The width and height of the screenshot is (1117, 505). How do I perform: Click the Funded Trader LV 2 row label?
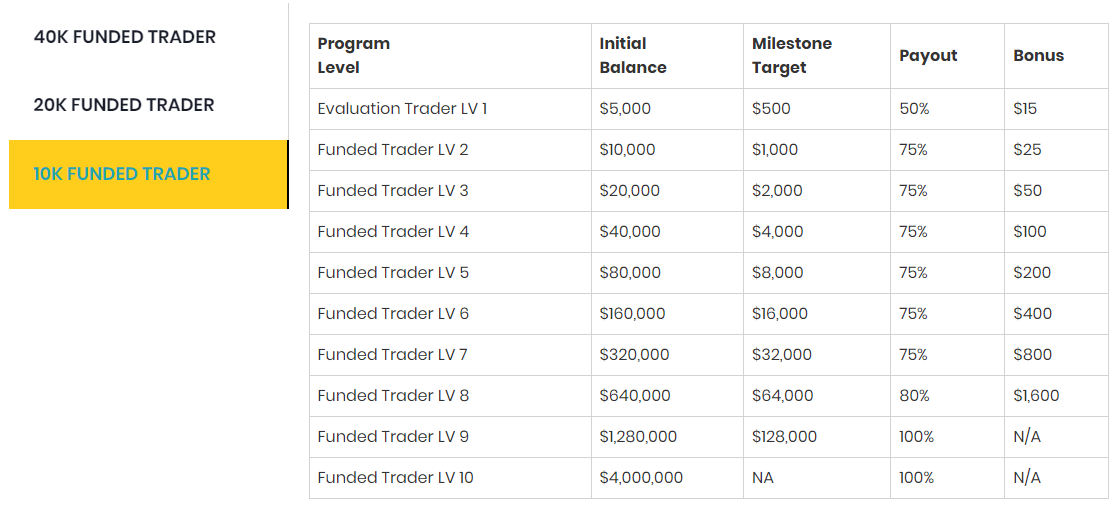tap(393, 150)
